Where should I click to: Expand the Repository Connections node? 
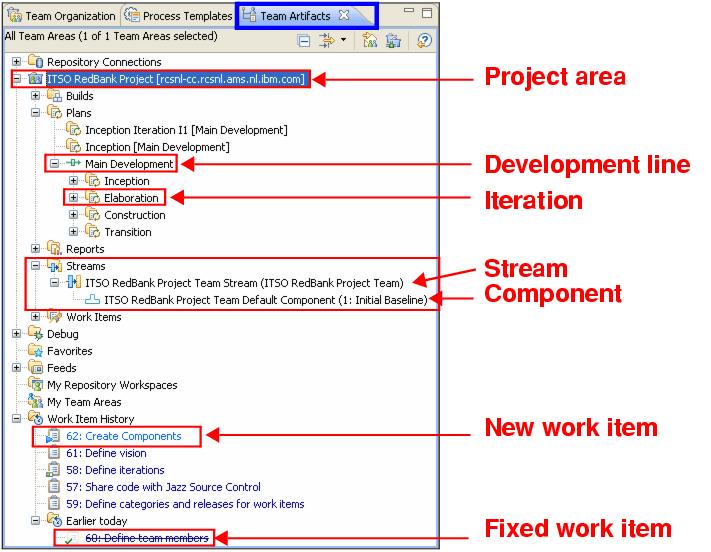coord(16,61)
